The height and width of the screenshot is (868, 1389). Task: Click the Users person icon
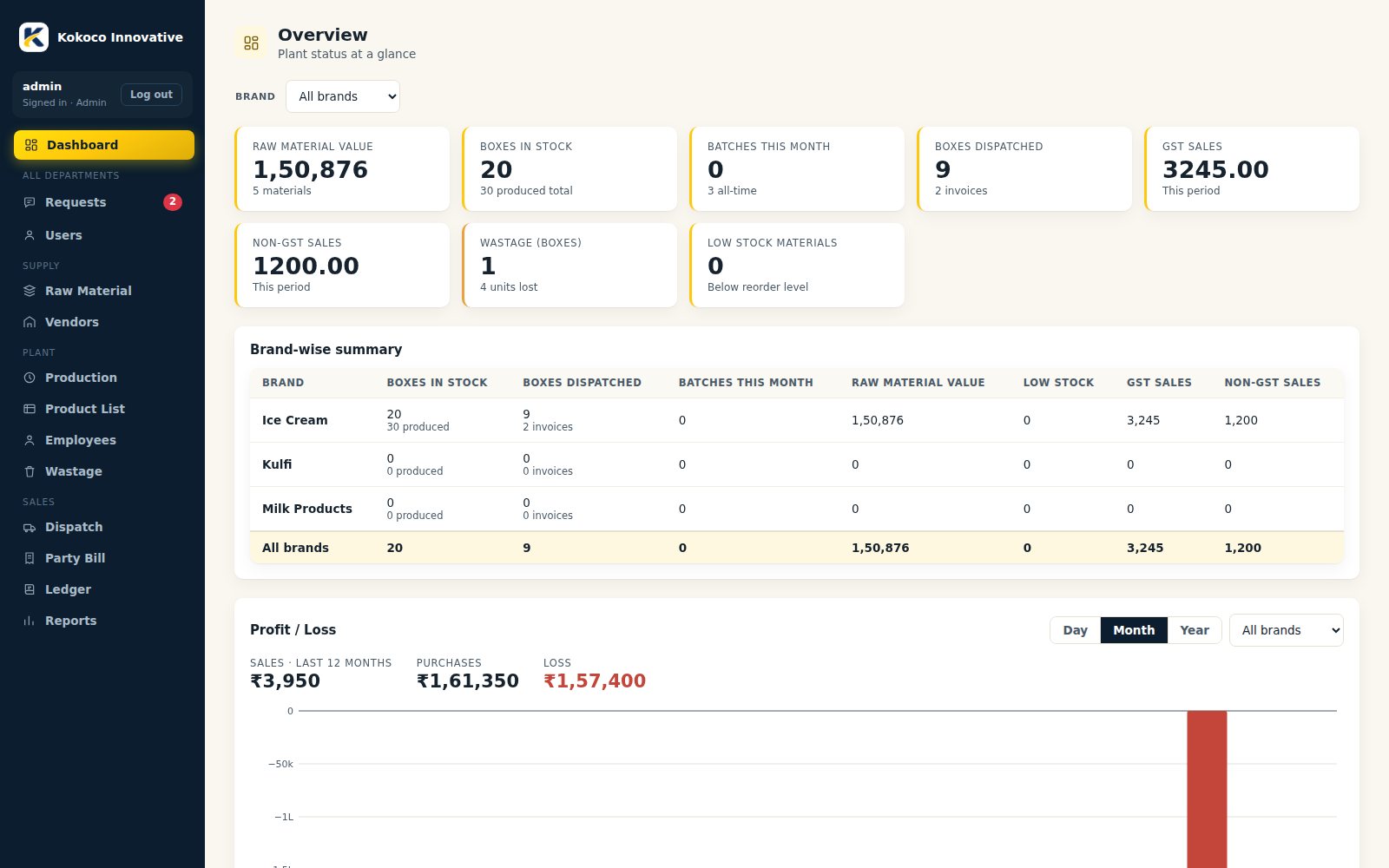point(30,235)
